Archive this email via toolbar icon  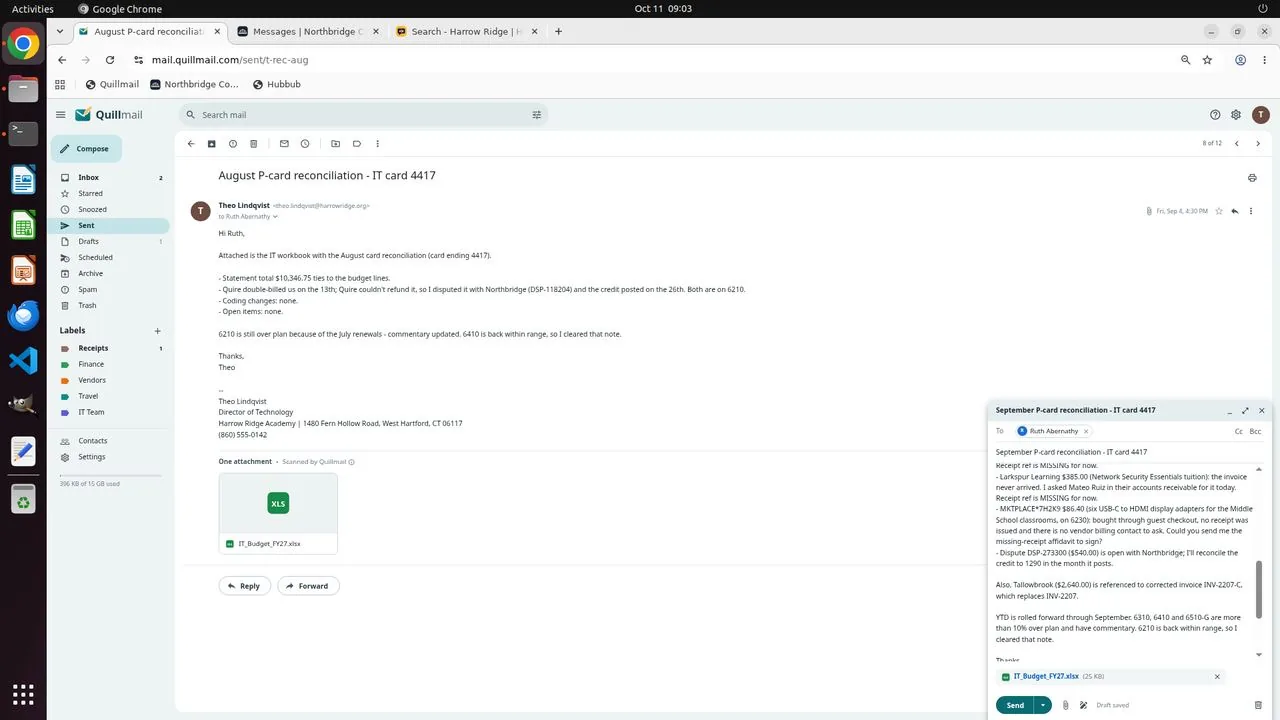point(212,144)
